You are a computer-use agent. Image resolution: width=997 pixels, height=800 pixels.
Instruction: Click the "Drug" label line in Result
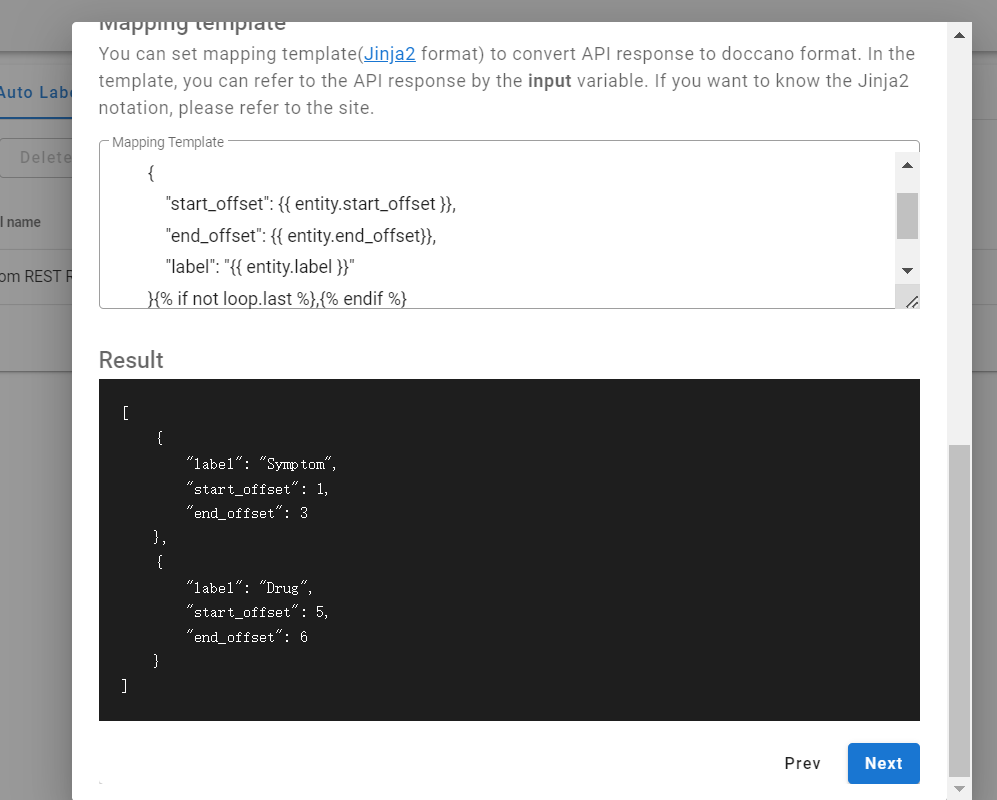tap(249, 588)
